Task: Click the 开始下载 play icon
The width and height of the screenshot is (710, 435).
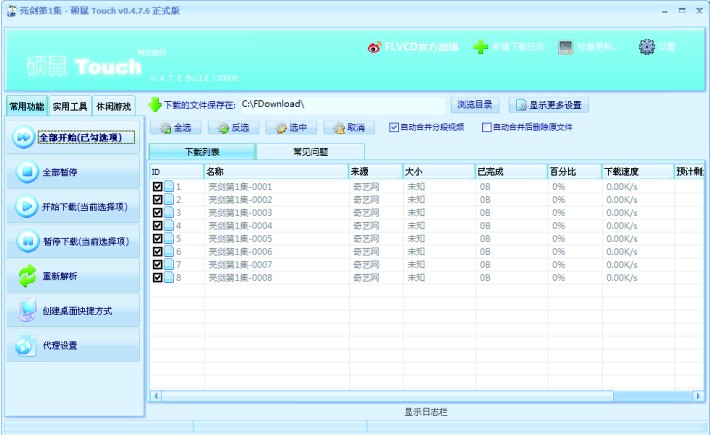Action: (27, 206)
